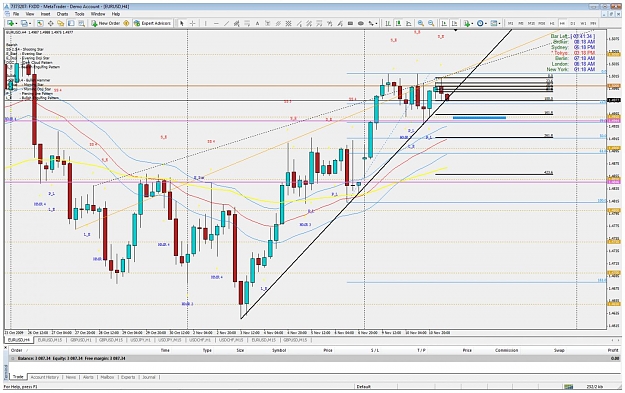Zoom out on the chart

431,24
